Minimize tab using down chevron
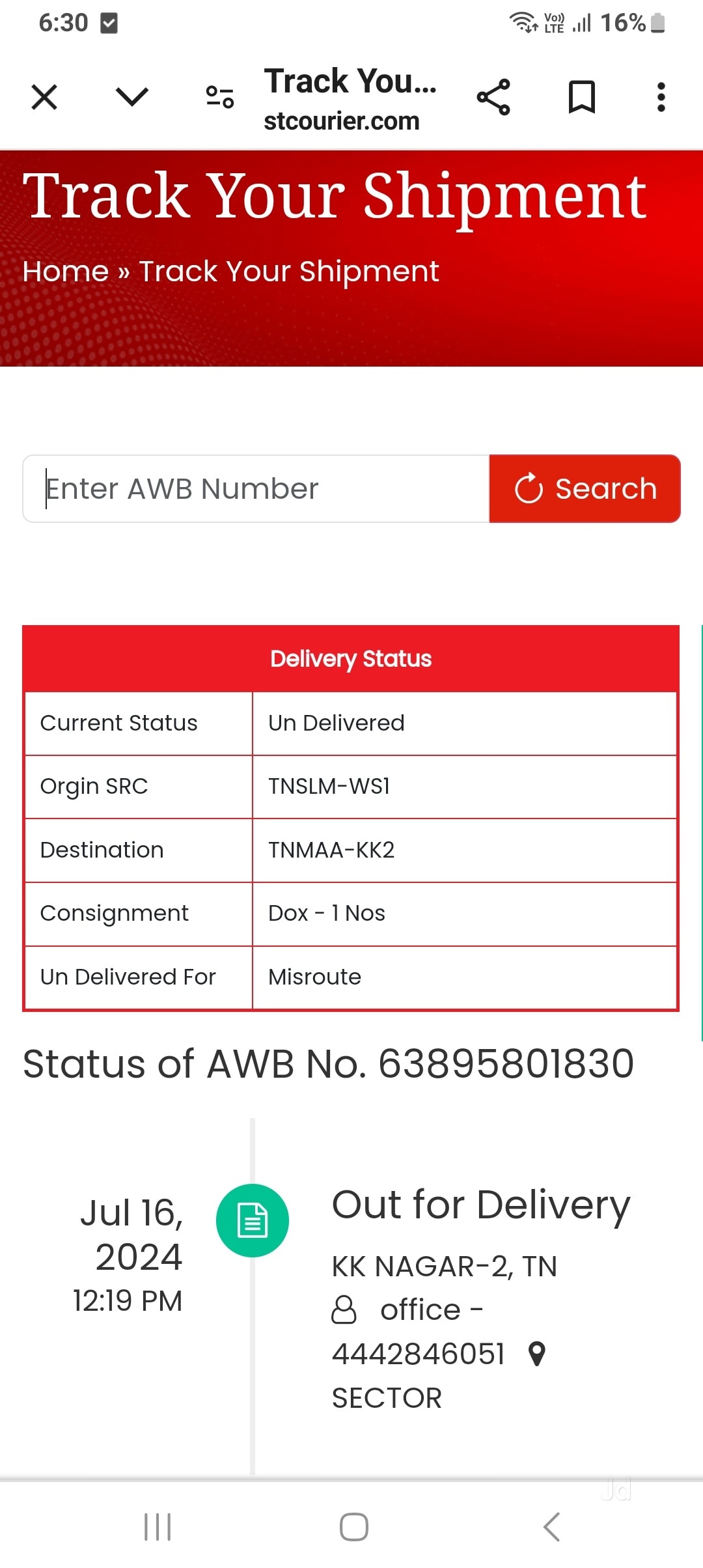 (x=132, y=98)
